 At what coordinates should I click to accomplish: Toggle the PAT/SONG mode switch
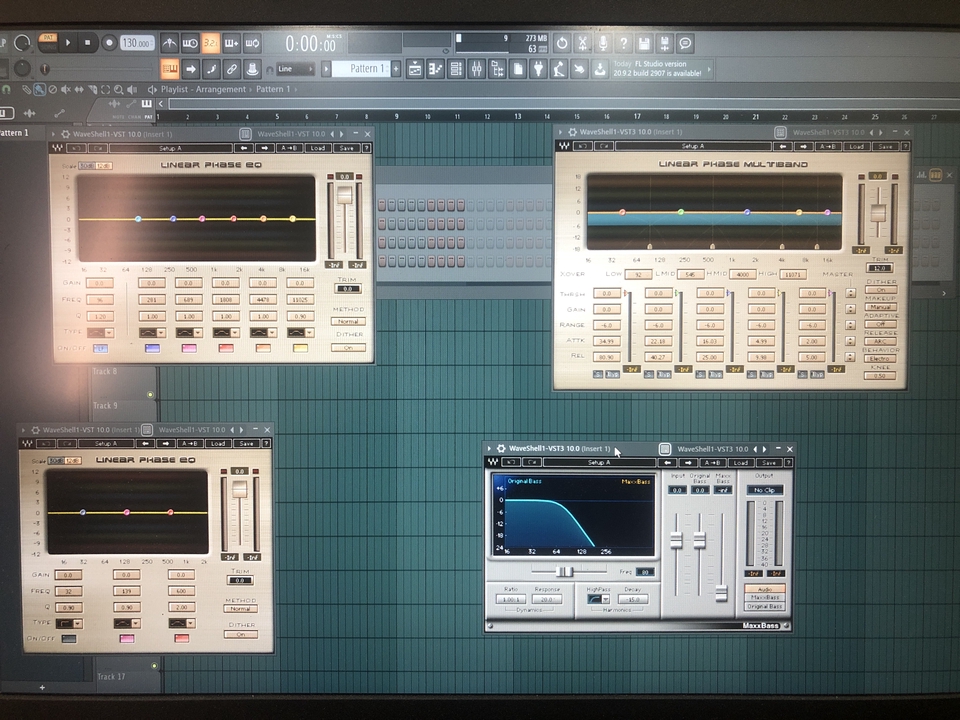tap(48, 42)
